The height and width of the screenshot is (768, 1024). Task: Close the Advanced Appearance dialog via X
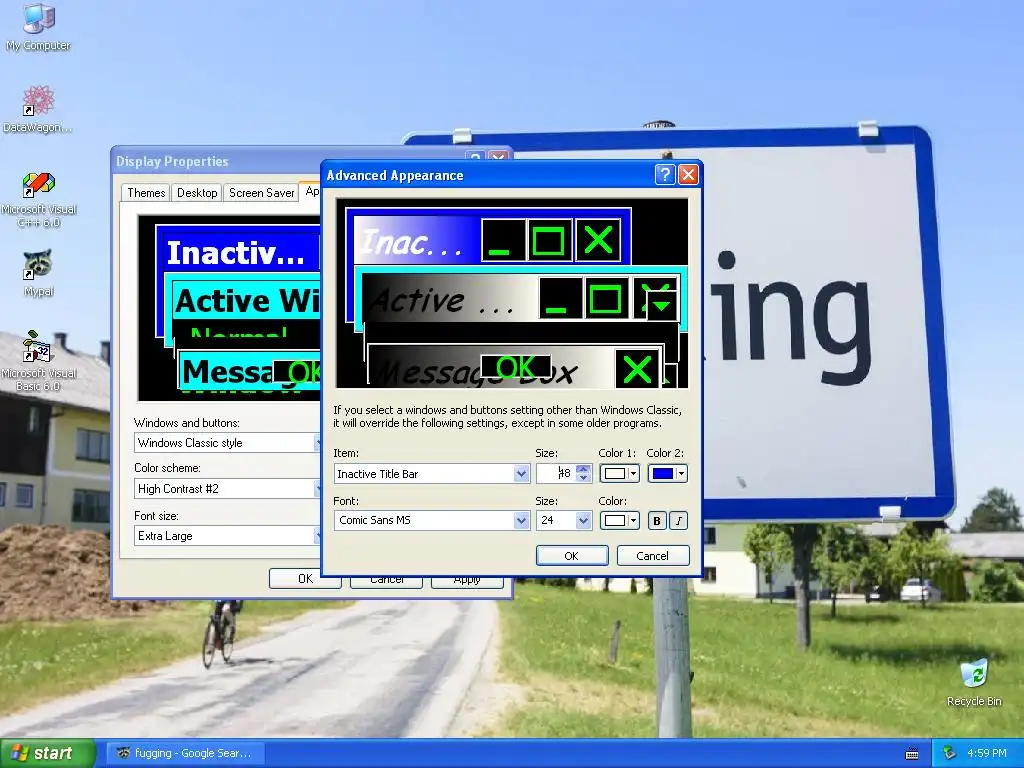pos(688,175)
